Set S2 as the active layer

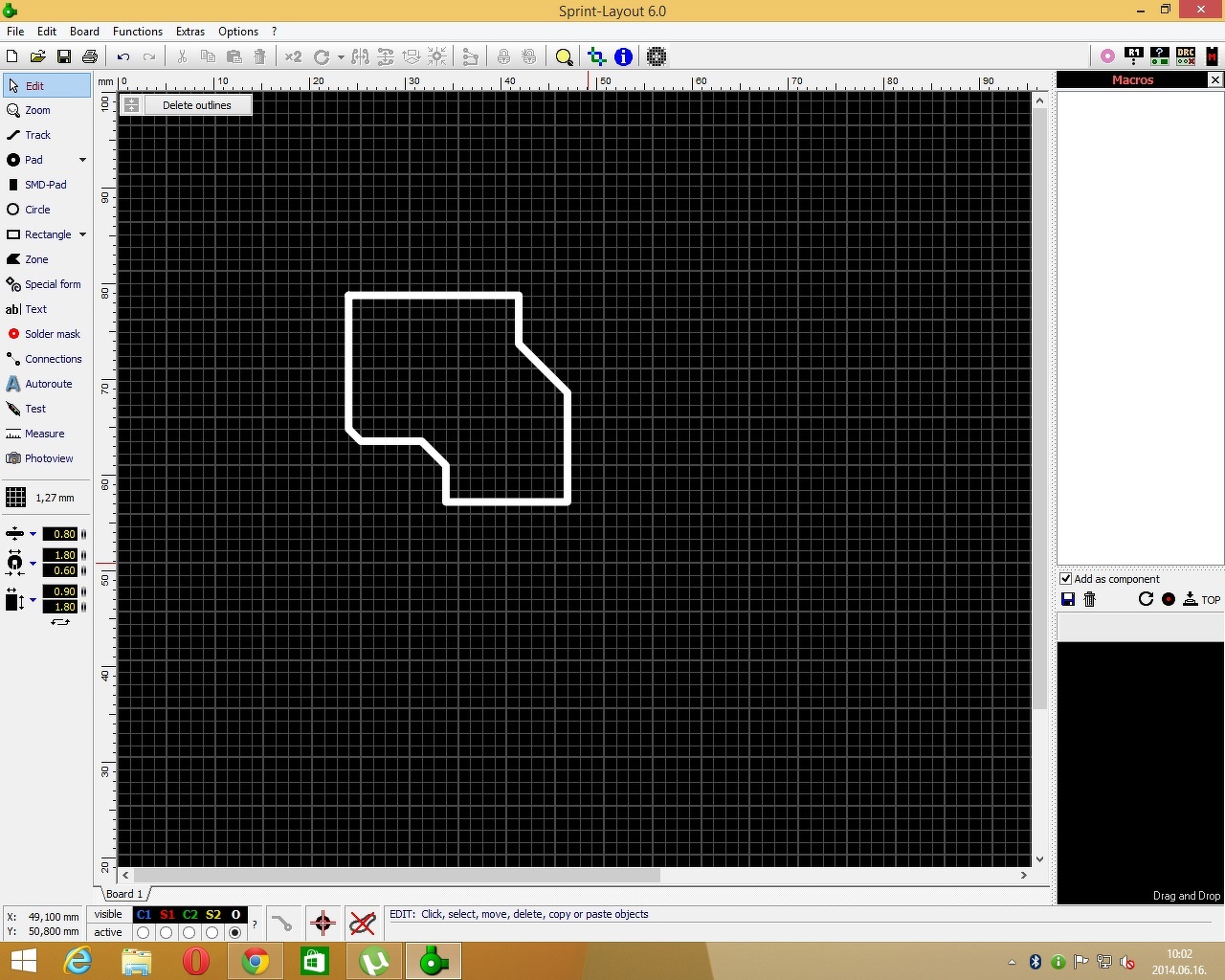[x=212, y=932]
